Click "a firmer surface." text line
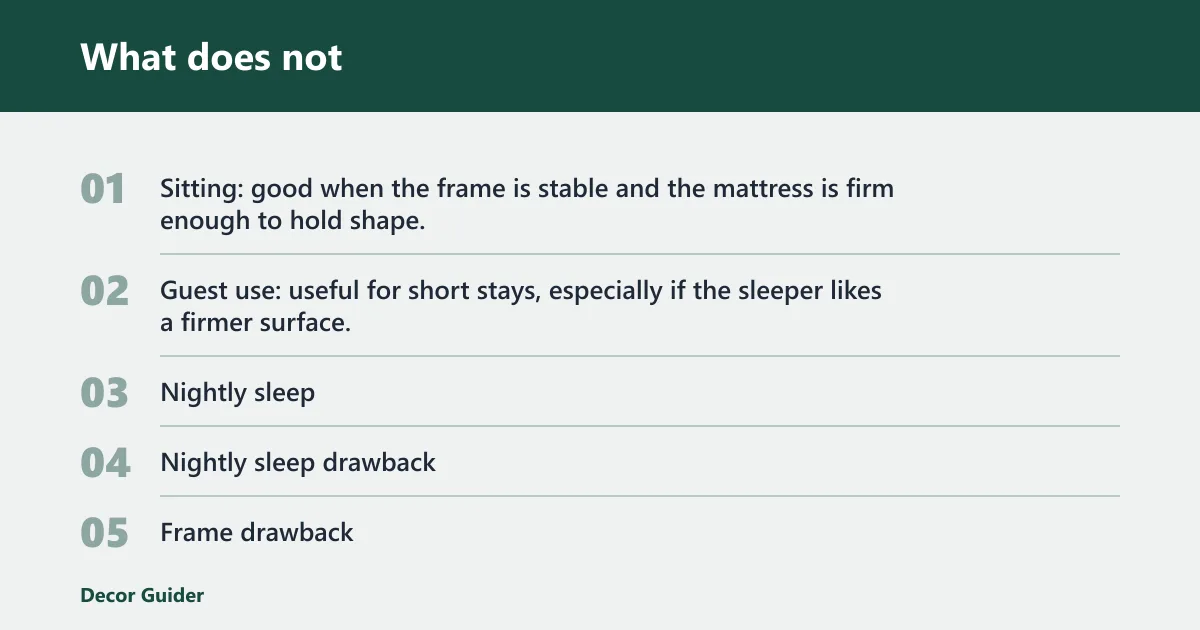The width and height of the screenshot is (1200, 630). [255, 323]
